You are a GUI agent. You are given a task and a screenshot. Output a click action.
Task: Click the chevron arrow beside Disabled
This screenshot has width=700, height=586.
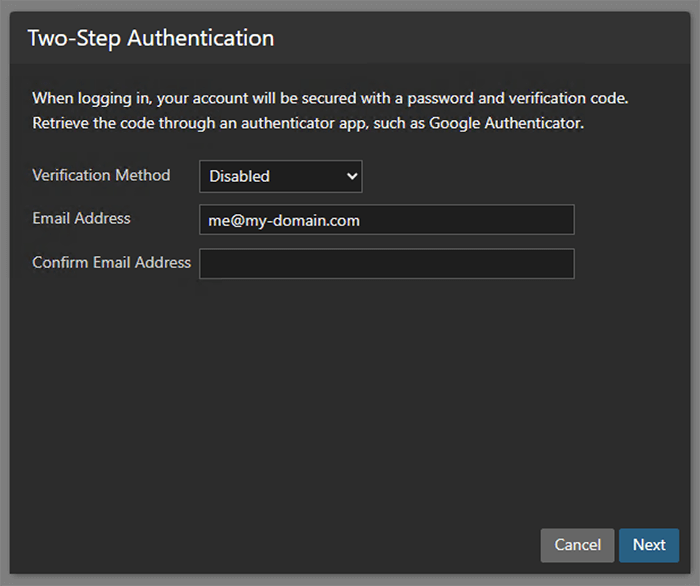pos(351,176)
